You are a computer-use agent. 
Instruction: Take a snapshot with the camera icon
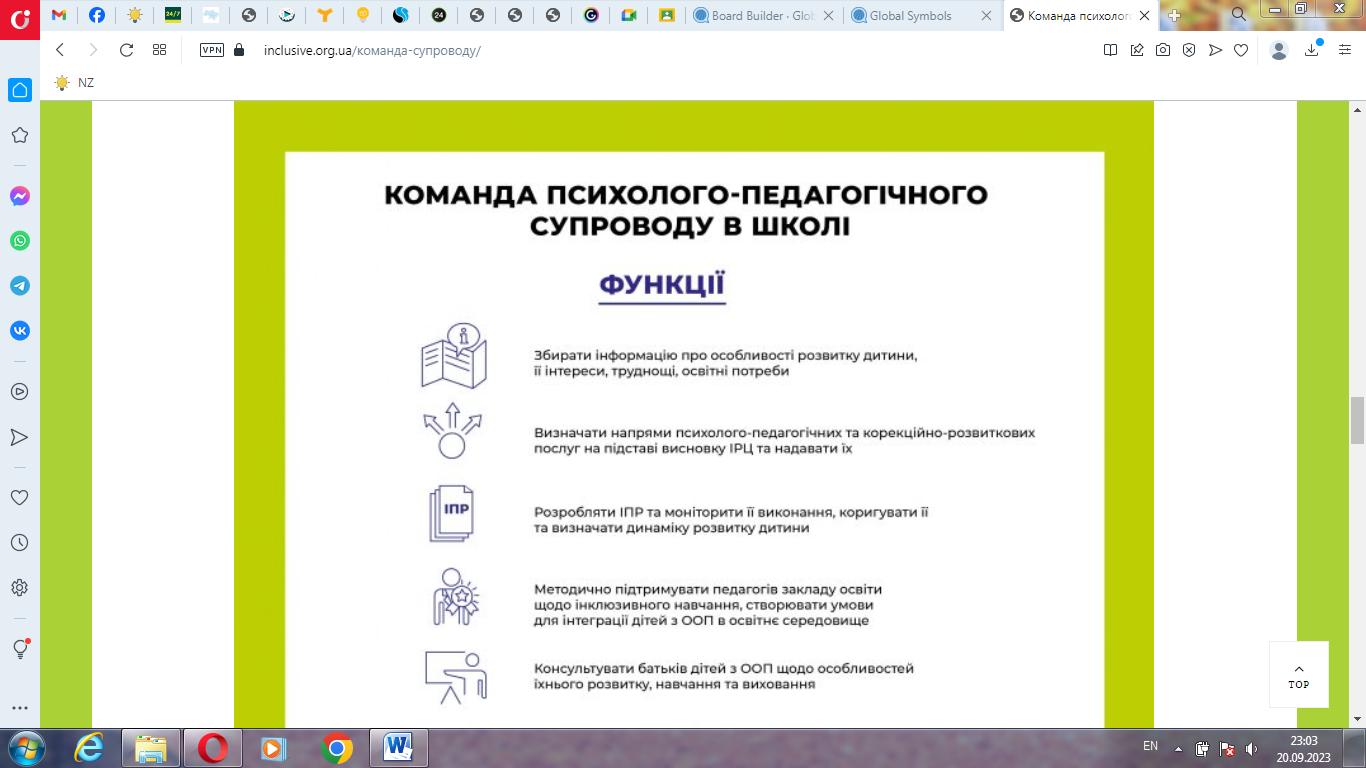click(1163, 50)
